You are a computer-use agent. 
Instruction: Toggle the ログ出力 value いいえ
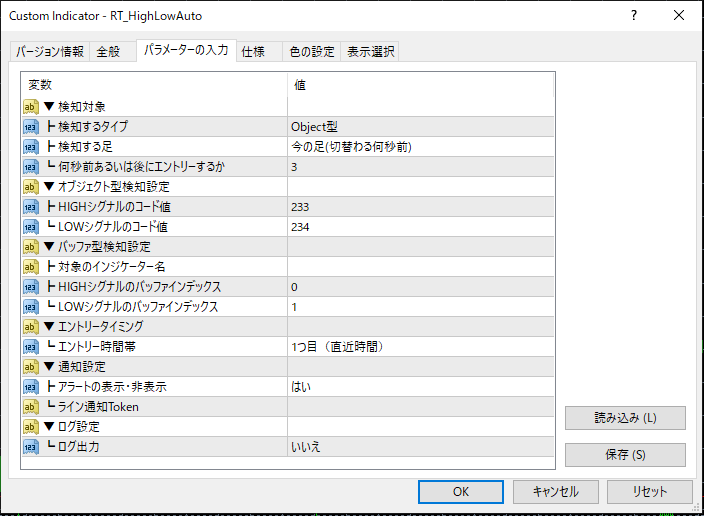pos(420,446)
